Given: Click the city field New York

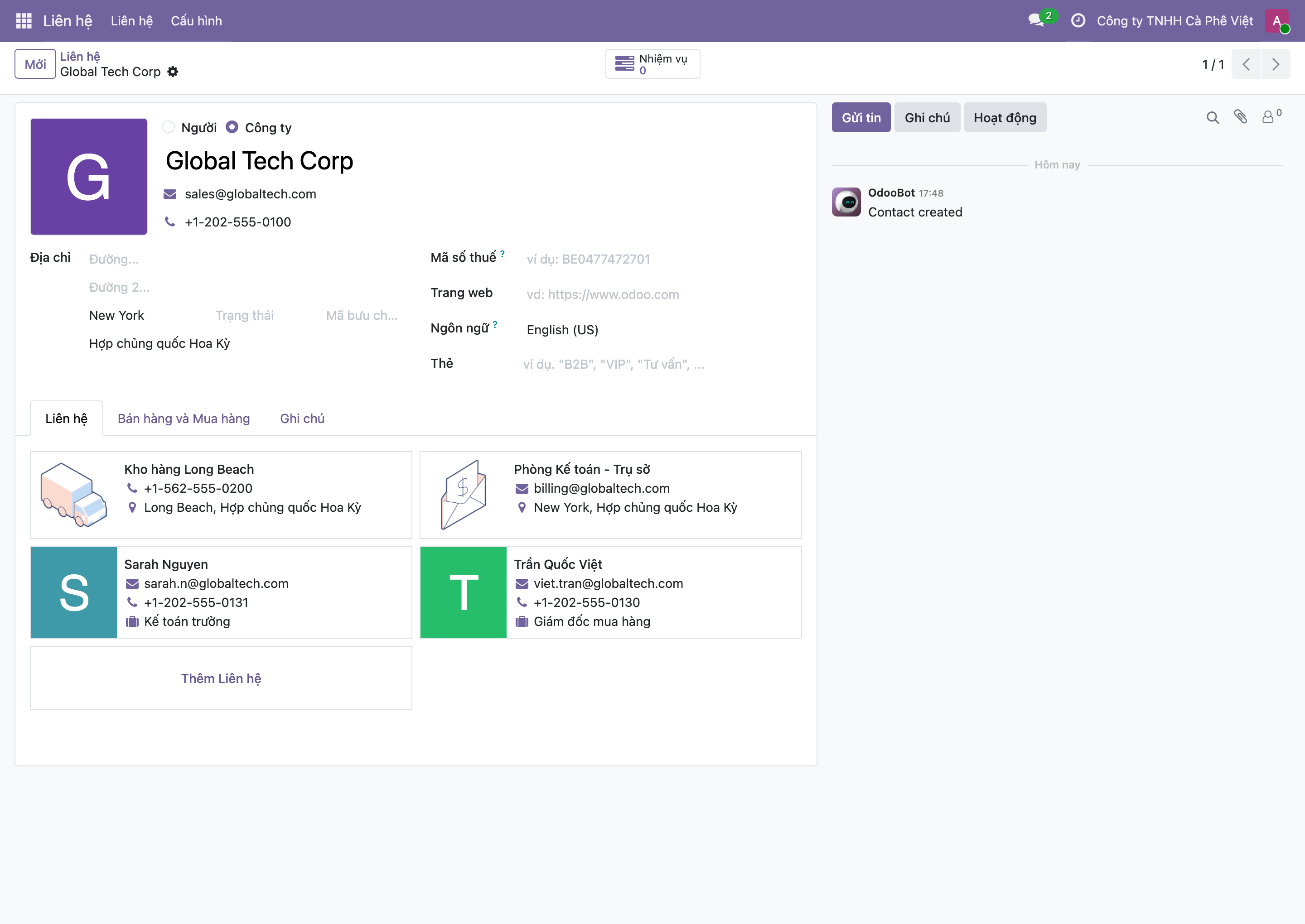Looking at the screenshot, I should click(148, 315).
